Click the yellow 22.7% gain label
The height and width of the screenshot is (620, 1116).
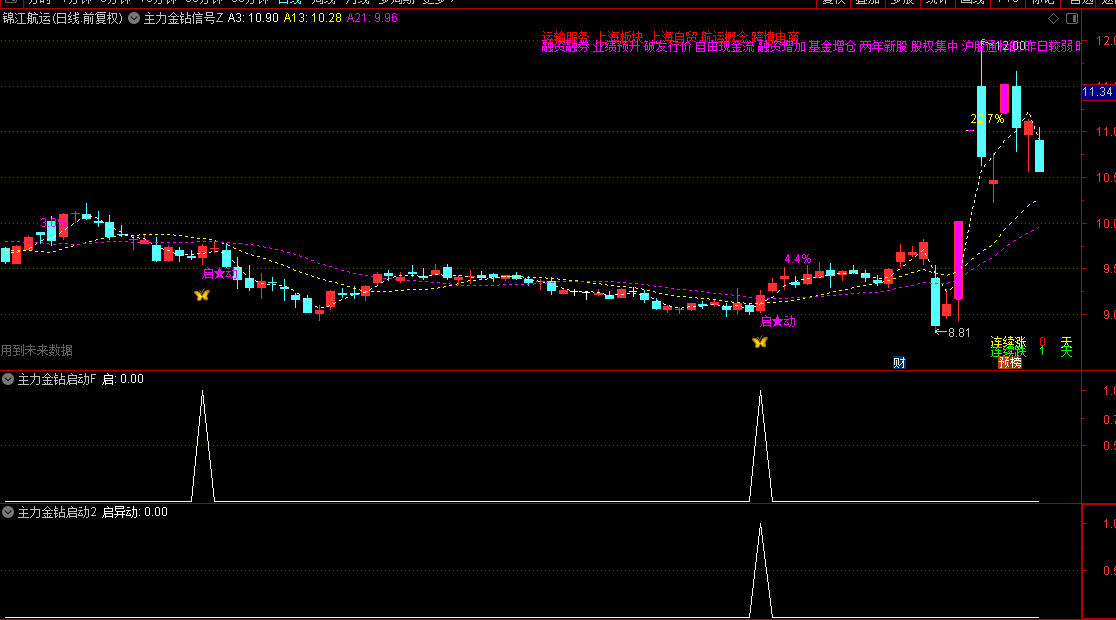click(x=987, y=119)
